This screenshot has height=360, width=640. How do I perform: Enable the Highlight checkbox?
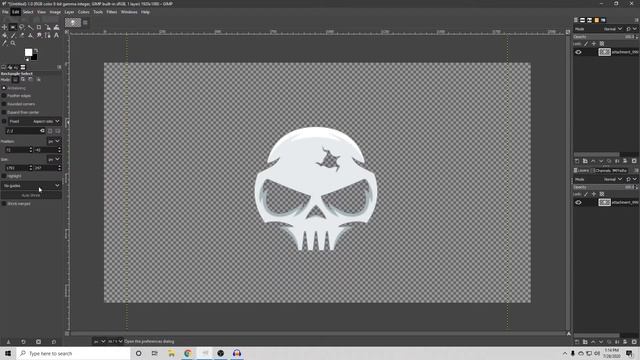[x=4, y=176]
